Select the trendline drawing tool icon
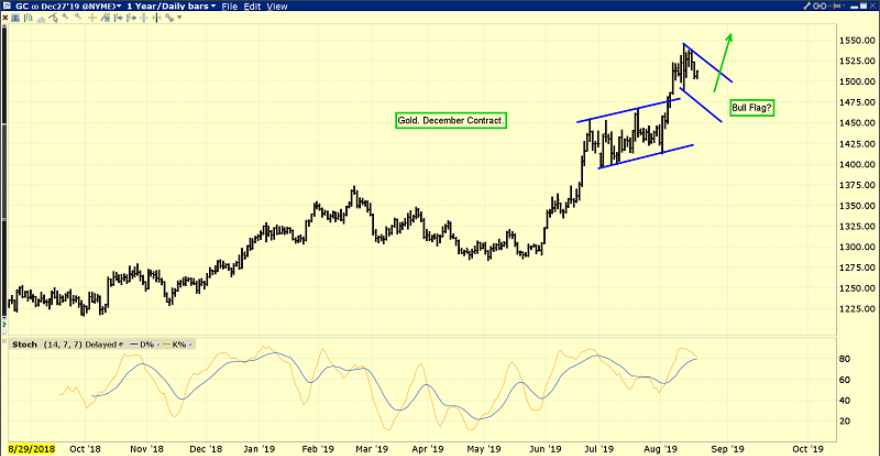 (x=53, y=18)
